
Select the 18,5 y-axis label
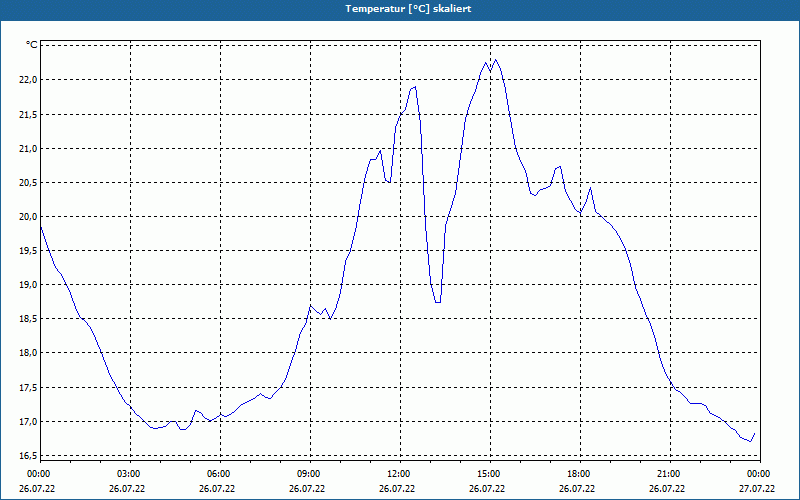pyautogui.click(x=29, y=319)
